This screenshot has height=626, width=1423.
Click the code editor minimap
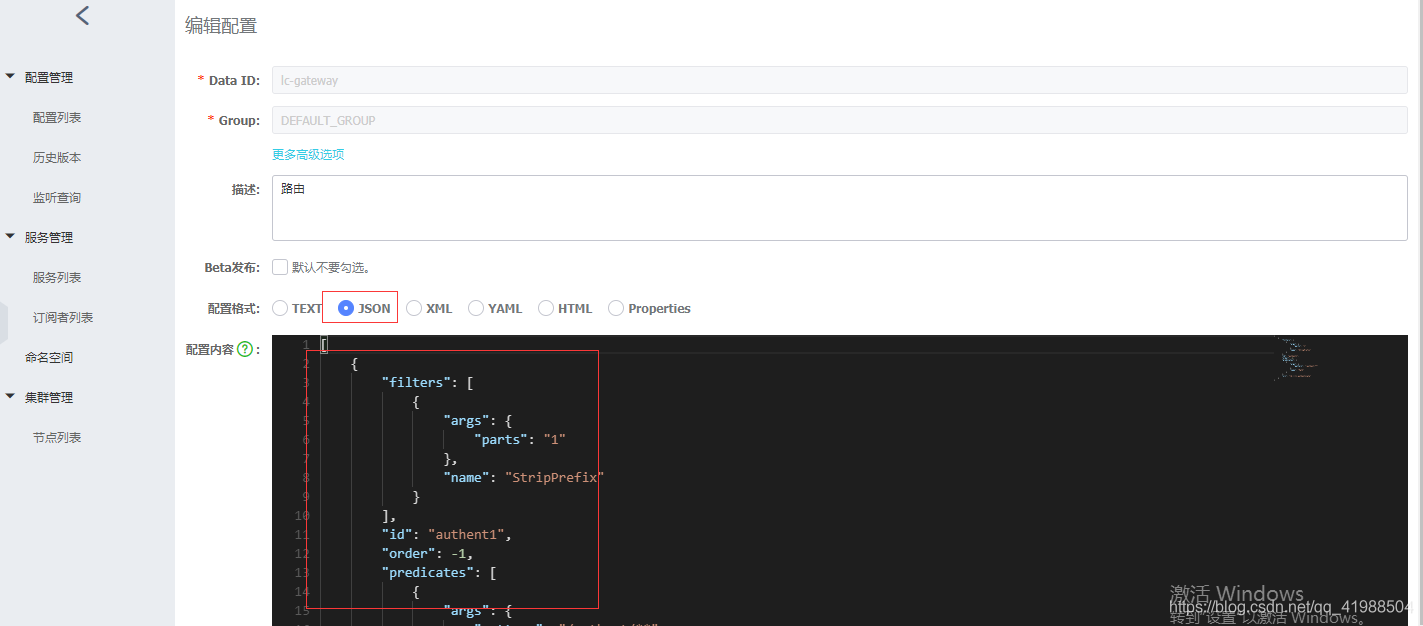[1297, 359]
